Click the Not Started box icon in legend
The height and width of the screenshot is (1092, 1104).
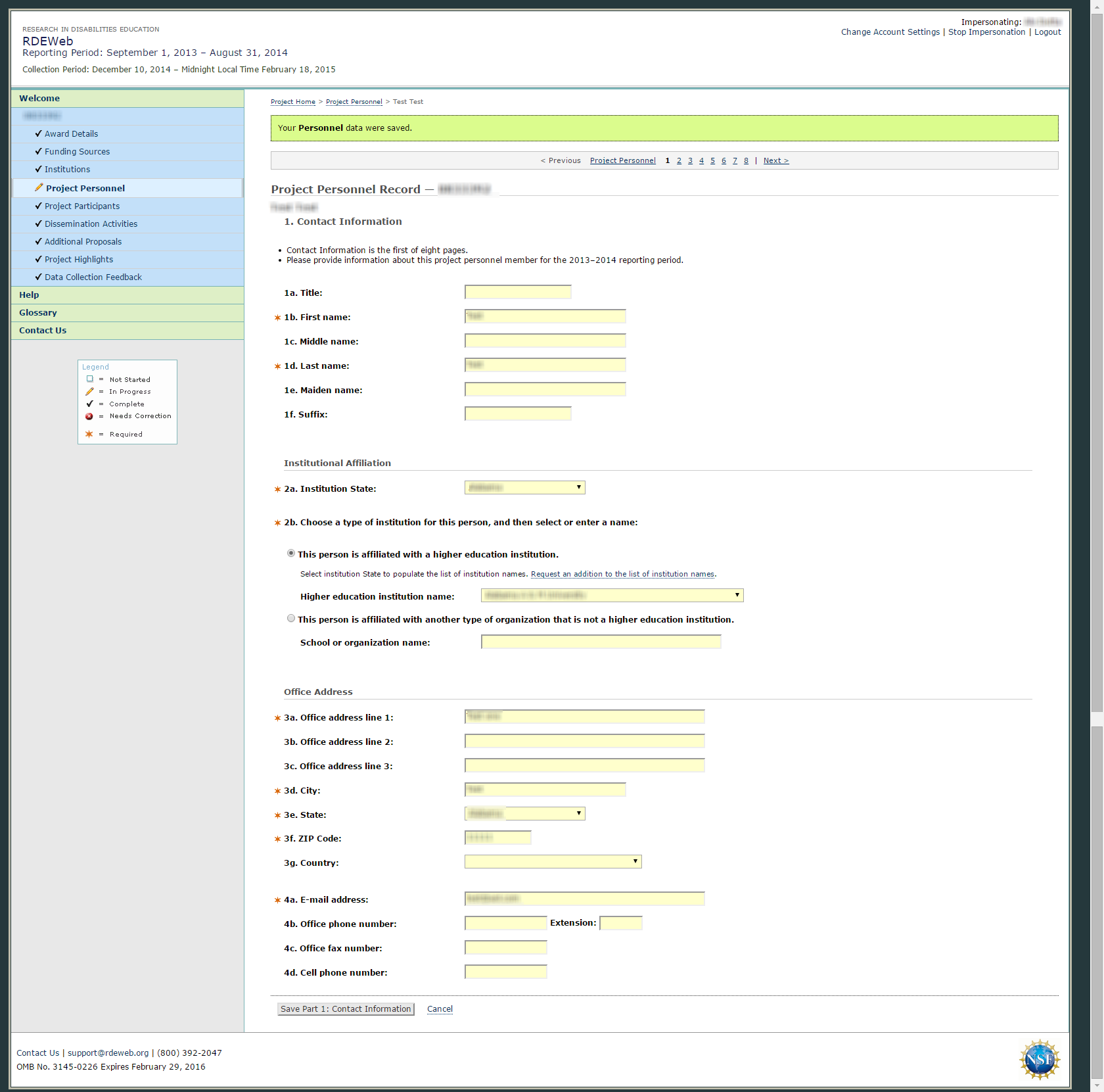tap(89, 379)
